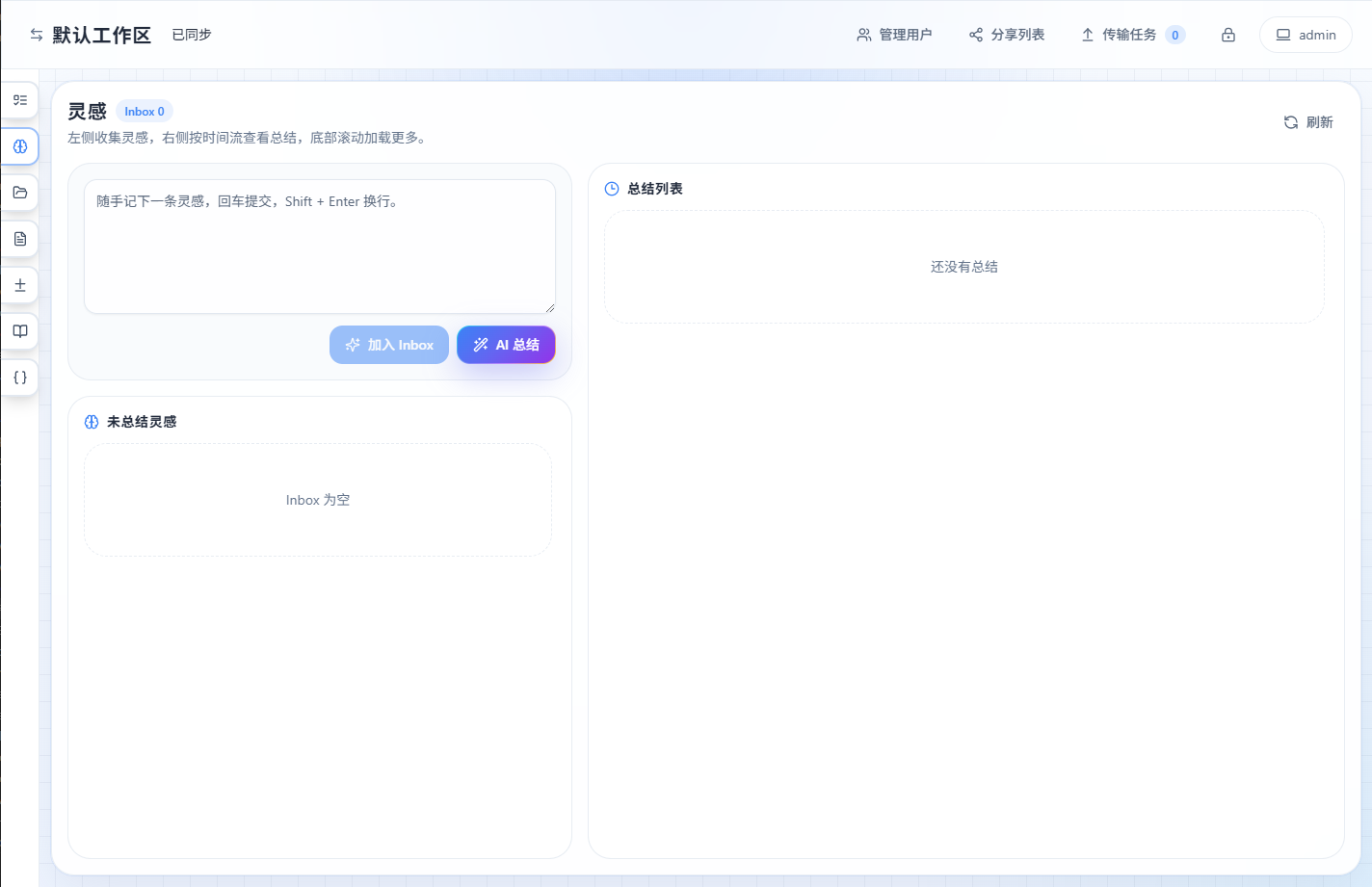Select the brain inspiration sidebar icon
The width and height of the screenshot is (1372, 887).
click(x=19, y=146)
